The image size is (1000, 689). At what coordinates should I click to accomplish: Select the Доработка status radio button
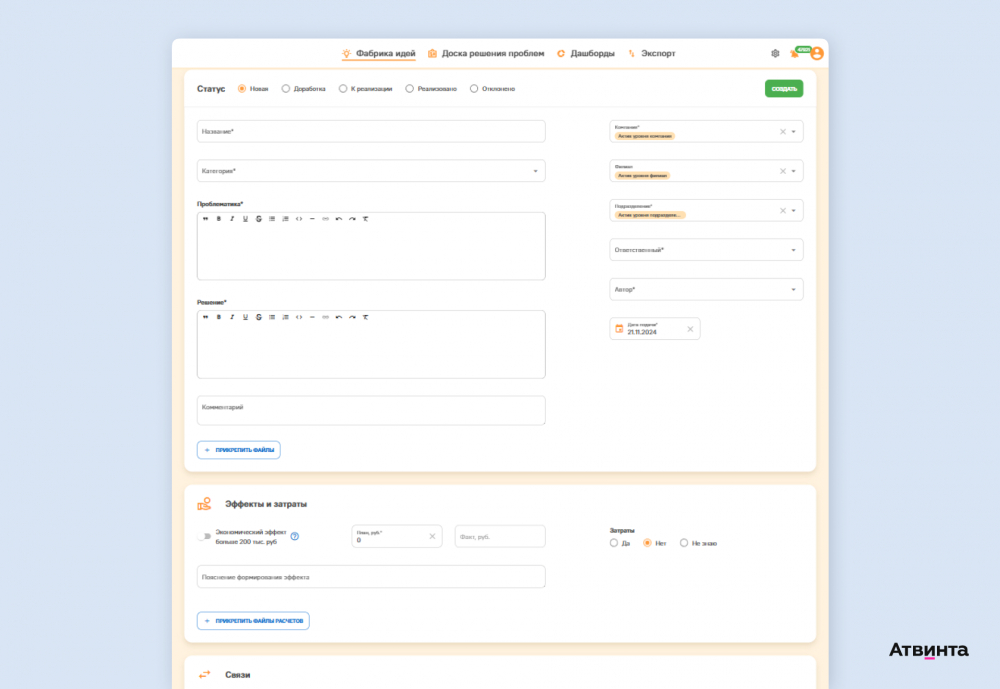tap(286, 89)
